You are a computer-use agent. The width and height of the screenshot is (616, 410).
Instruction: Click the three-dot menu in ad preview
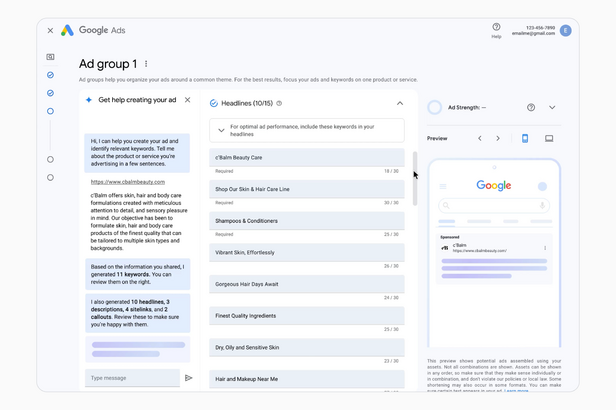[545, 248]
